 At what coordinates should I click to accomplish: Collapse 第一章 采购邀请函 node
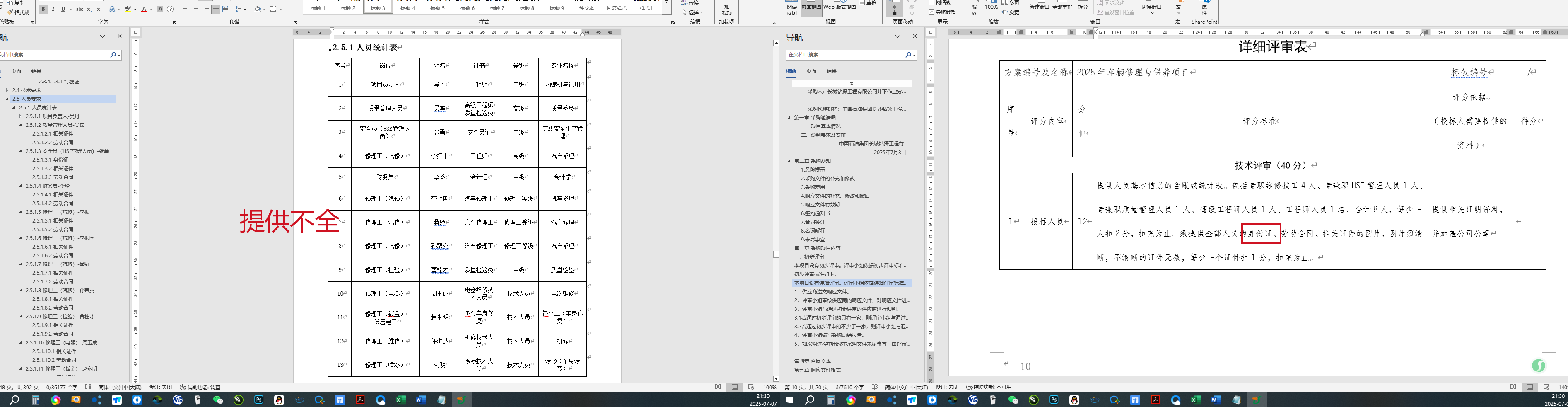(x=789, y=118)
